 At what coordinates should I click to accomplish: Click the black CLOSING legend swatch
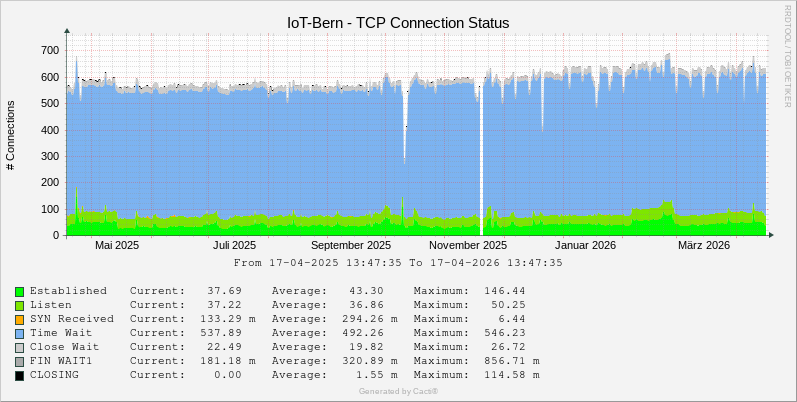pos(19,375)
